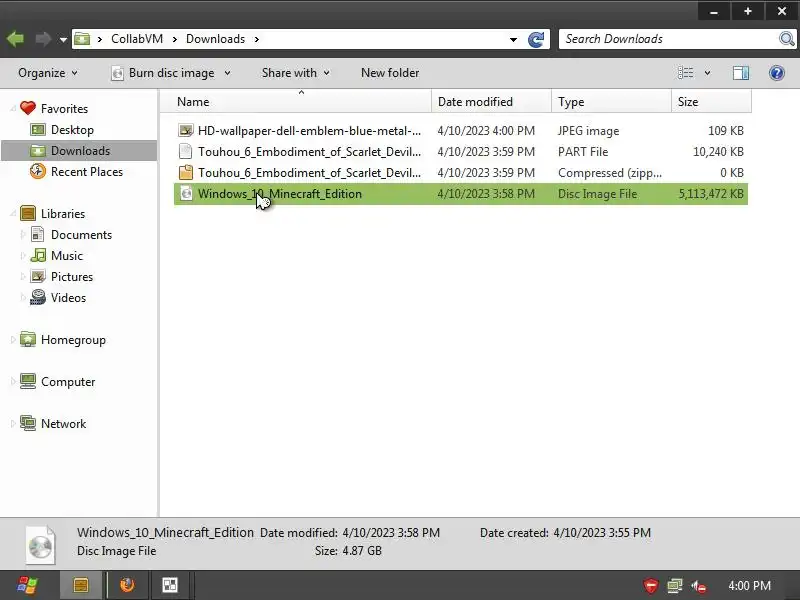Image resolution: width=800 pixels, height=600 pixels.
Task: Select Libraries in the navigation pane
Action: (x=63, y=214)
